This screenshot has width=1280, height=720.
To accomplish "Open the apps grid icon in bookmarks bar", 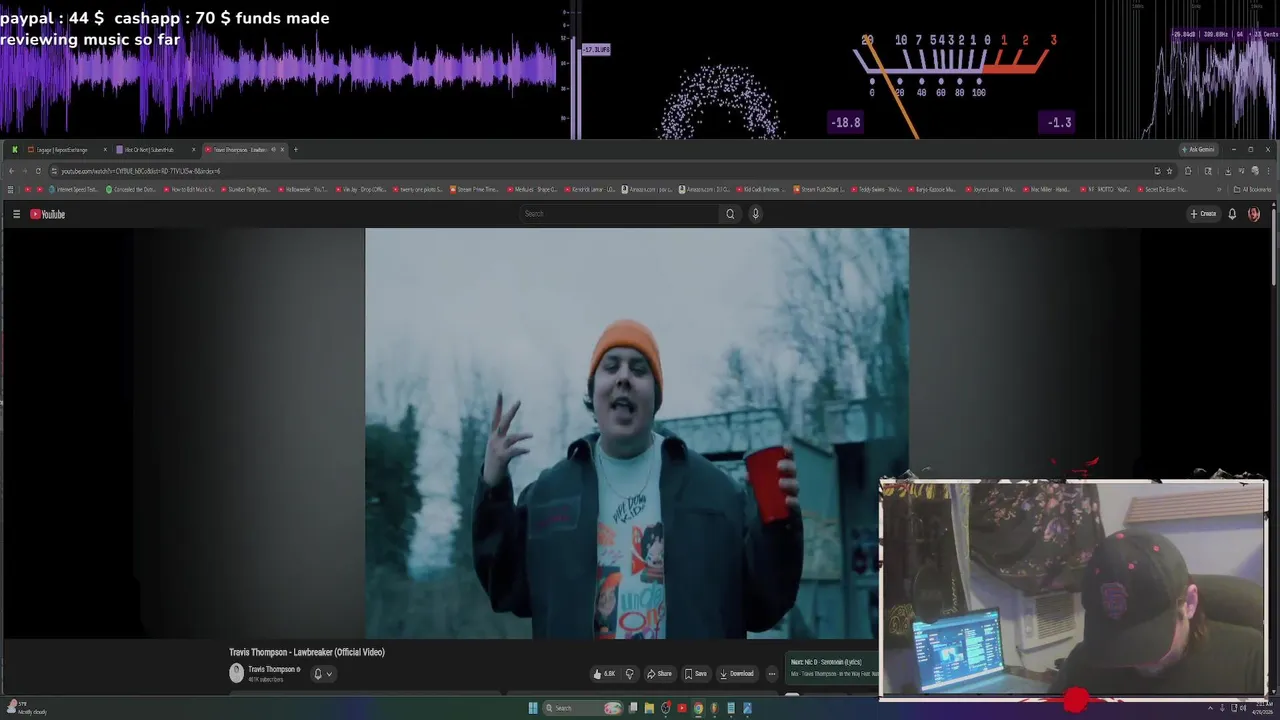I will [x=10, y=189].
